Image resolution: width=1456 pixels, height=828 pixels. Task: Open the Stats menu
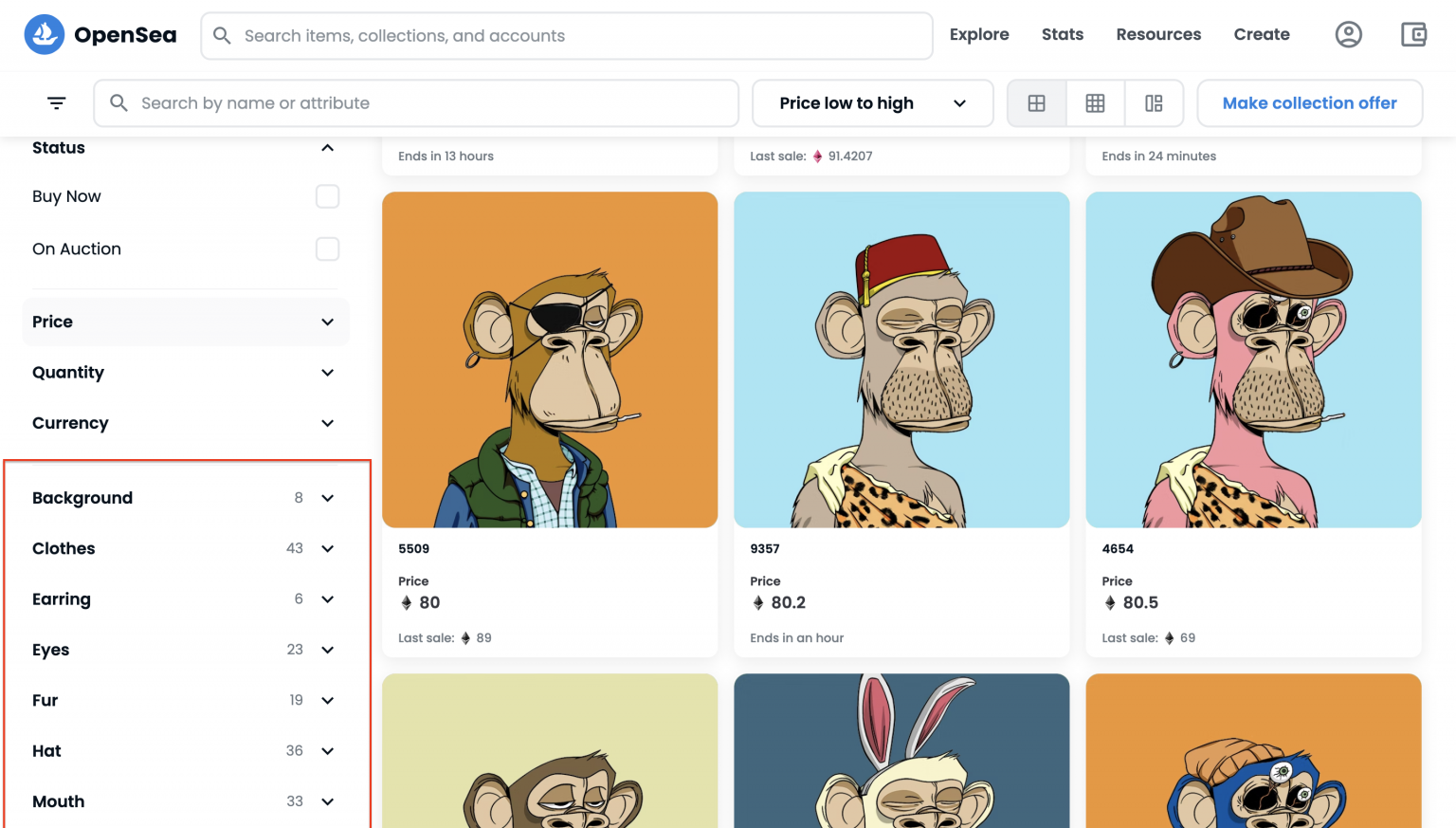click(1062, 34)
